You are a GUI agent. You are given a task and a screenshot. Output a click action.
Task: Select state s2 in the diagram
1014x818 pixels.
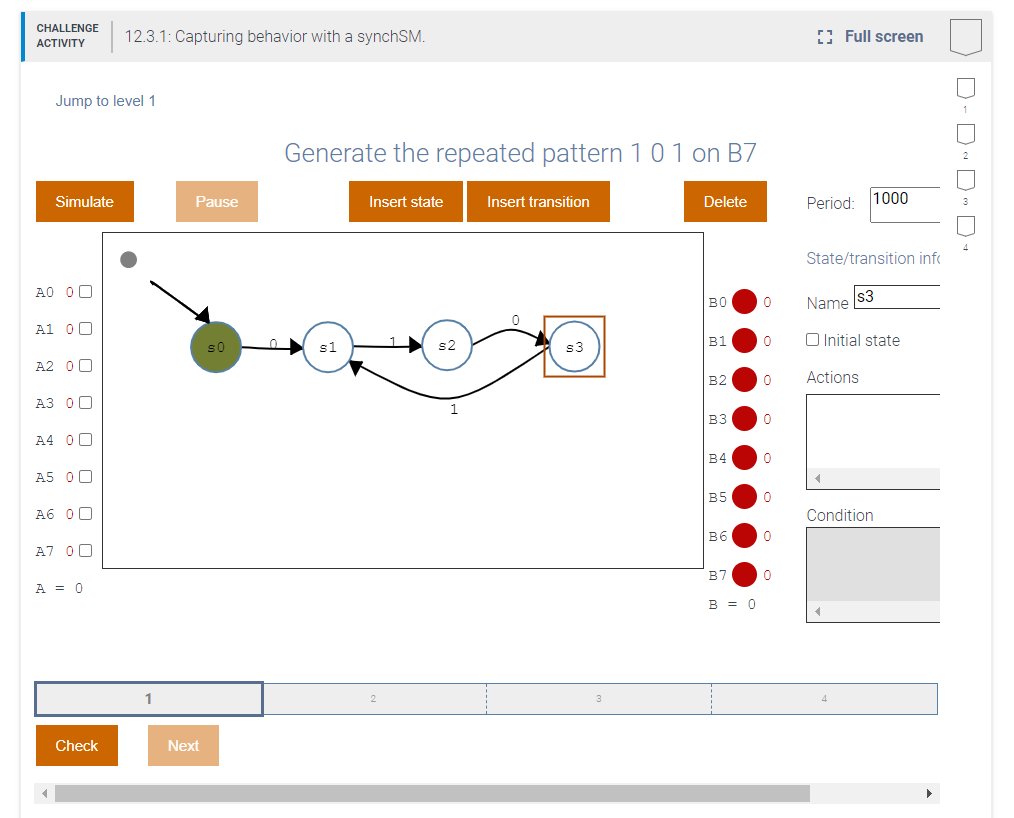447,345
